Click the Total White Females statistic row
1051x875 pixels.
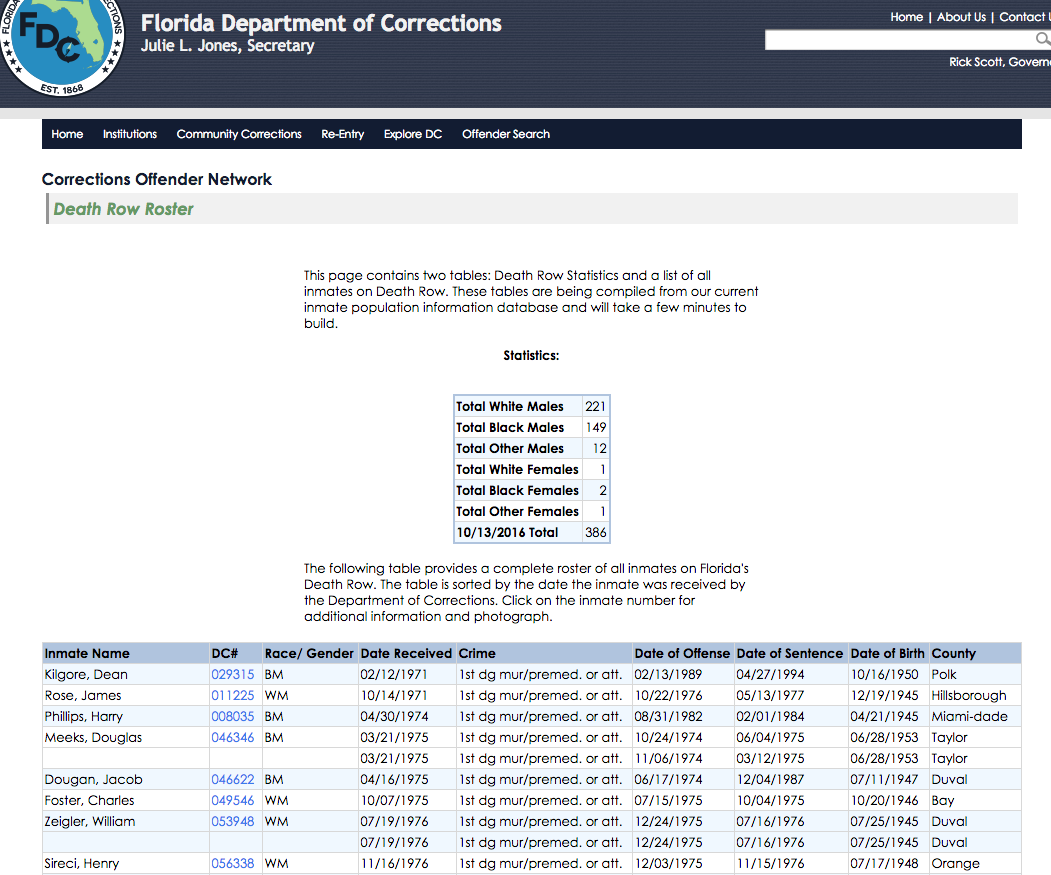tap(532, 469)
